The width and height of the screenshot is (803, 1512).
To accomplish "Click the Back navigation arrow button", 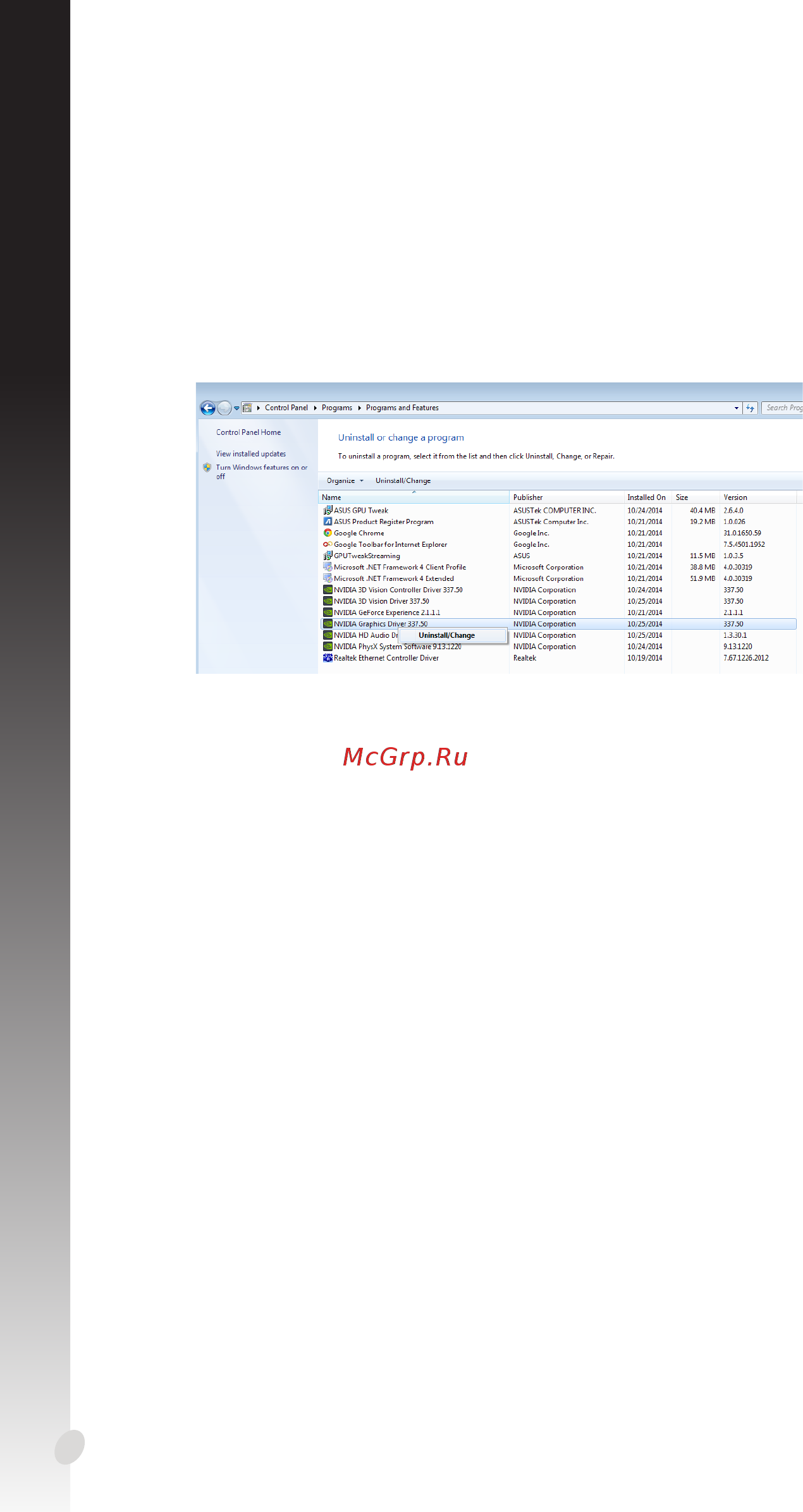I will [207, 408].
